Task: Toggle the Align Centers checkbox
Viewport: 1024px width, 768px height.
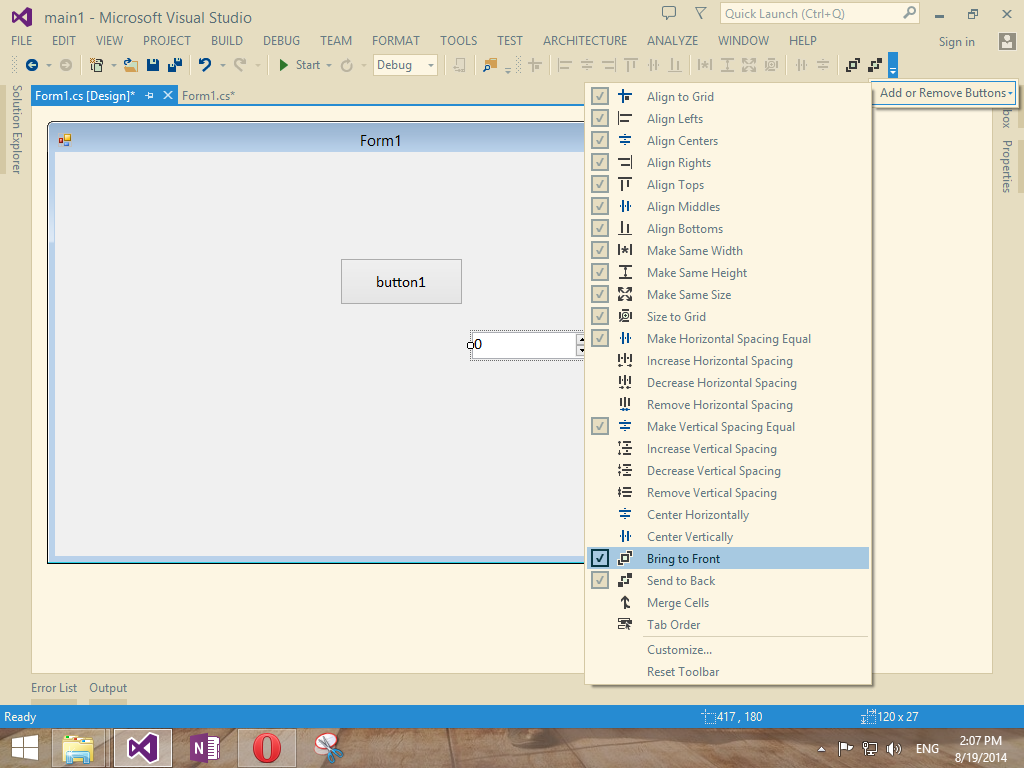Action: 600,140
